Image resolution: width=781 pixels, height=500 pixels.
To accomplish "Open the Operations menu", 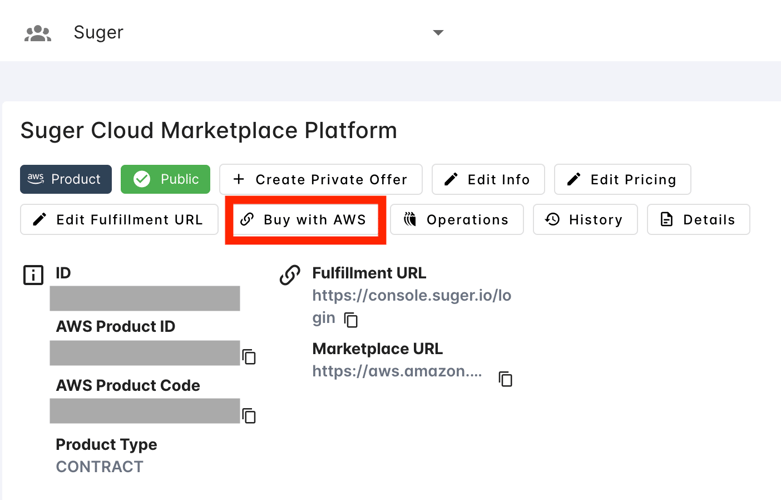I will (457, 219).
